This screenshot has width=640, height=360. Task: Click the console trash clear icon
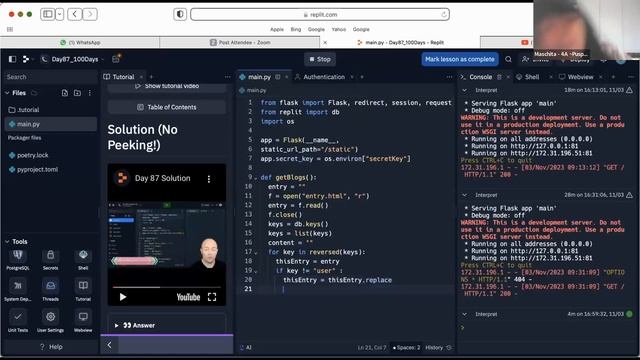coord(499,77)
